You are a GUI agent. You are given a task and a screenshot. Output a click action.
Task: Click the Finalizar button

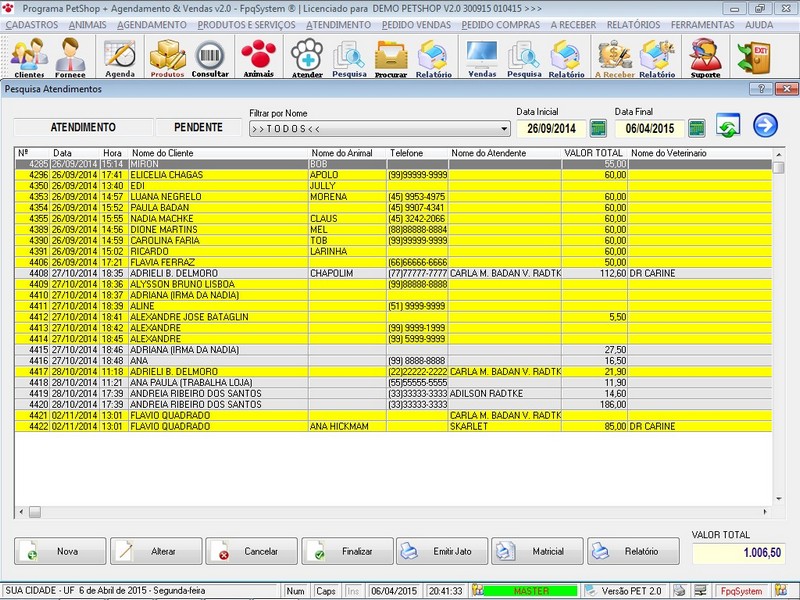(x=347, y=551)
